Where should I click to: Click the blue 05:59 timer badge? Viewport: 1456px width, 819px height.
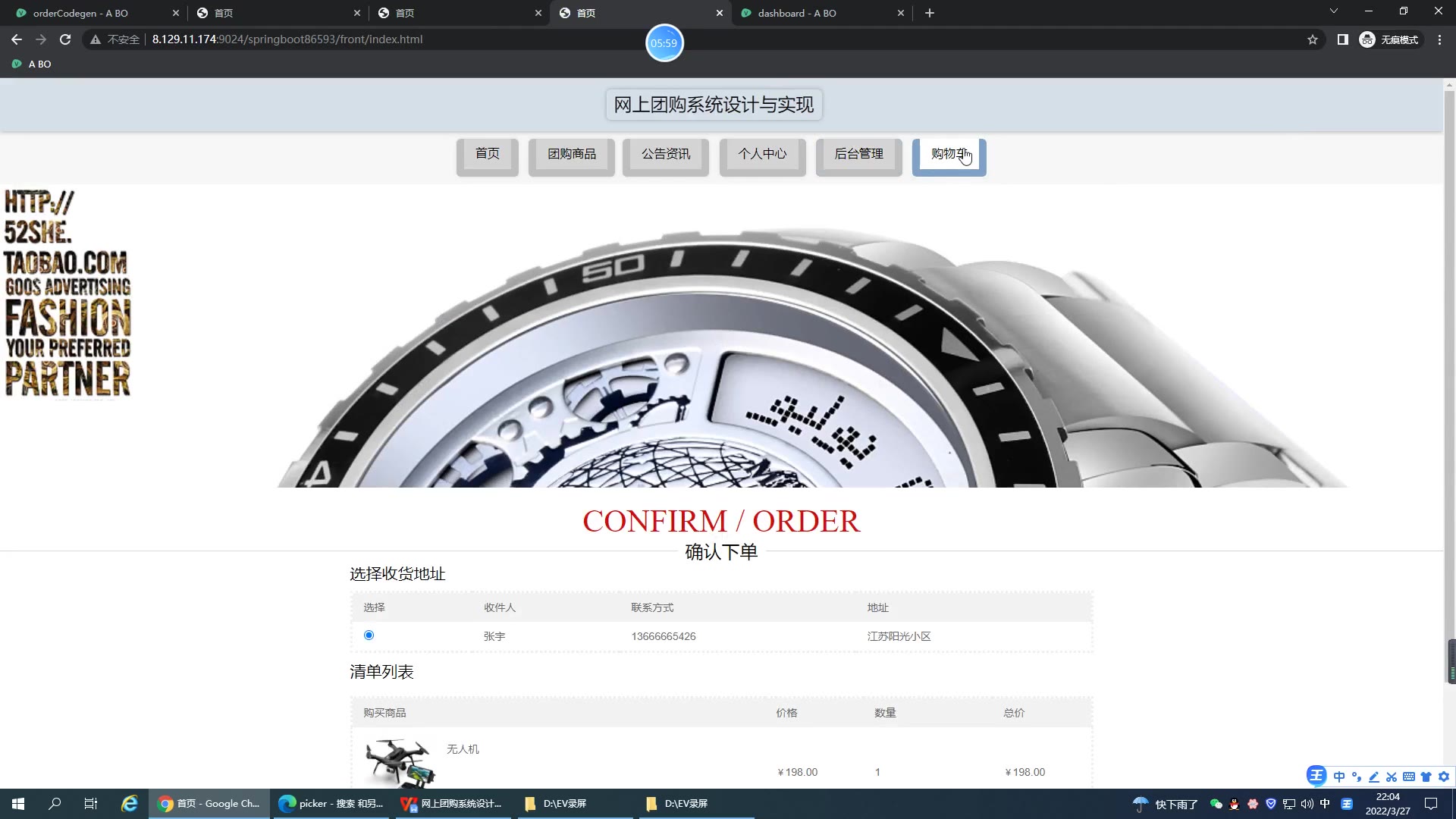coord(664,43)
